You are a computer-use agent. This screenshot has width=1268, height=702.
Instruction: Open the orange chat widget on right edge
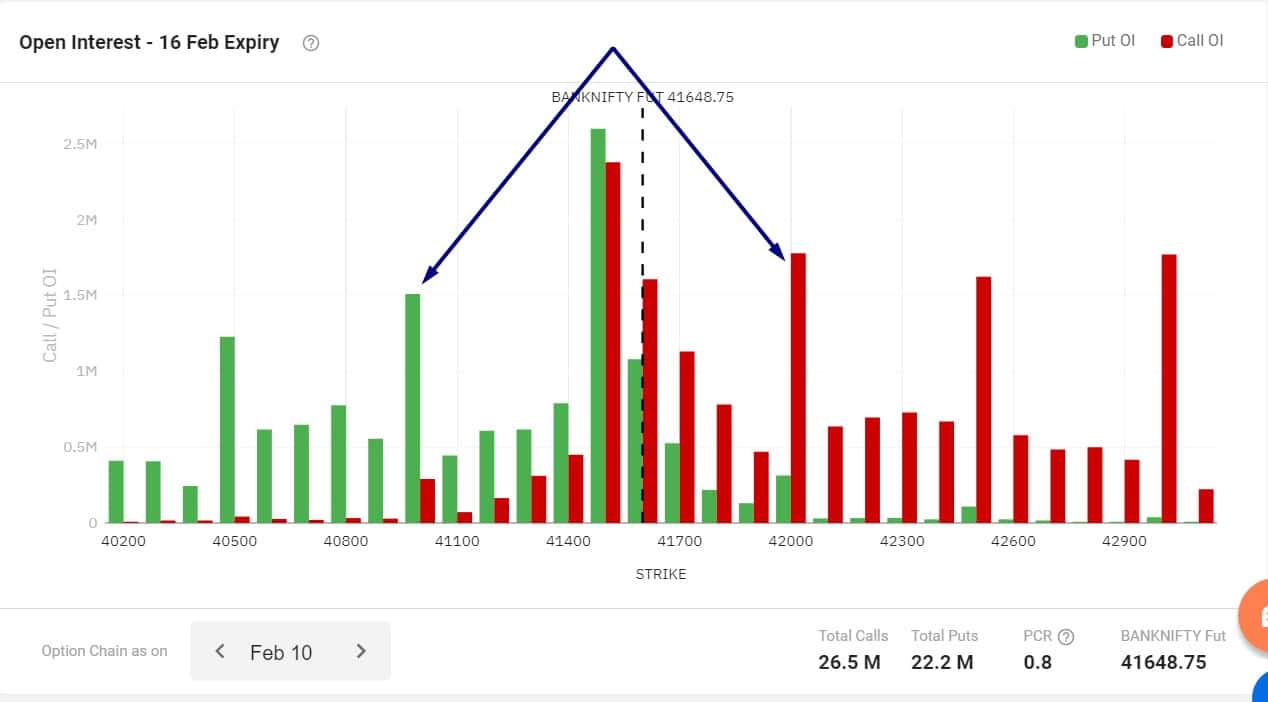pos(1256,613)
